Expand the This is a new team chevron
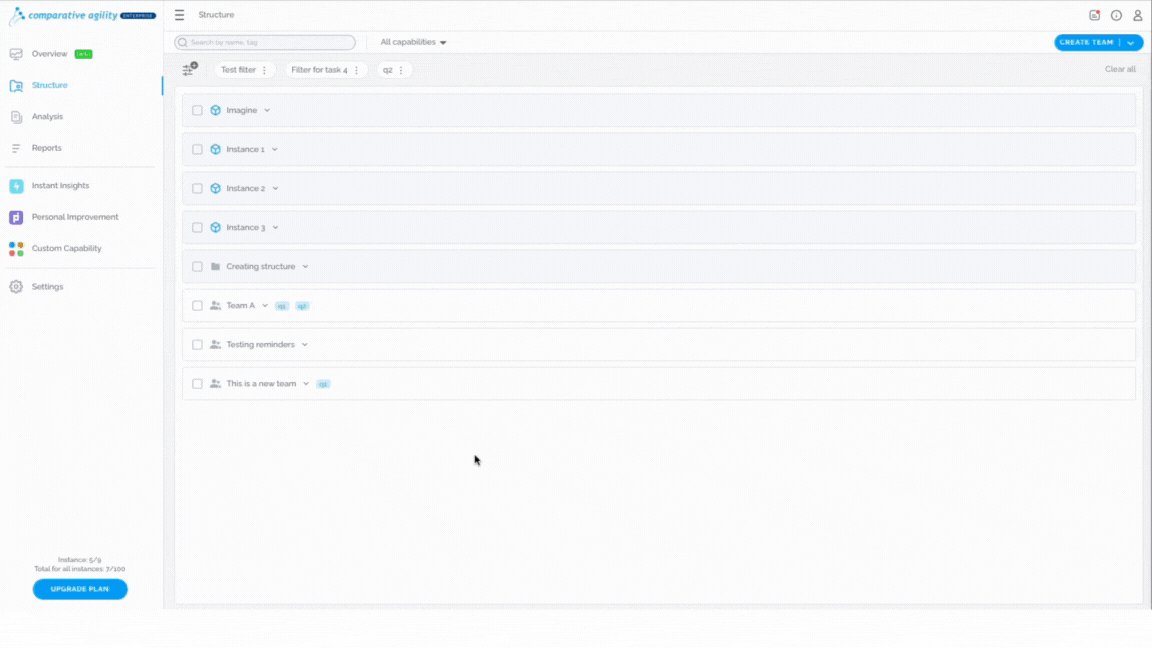 [x=306, y=383]
